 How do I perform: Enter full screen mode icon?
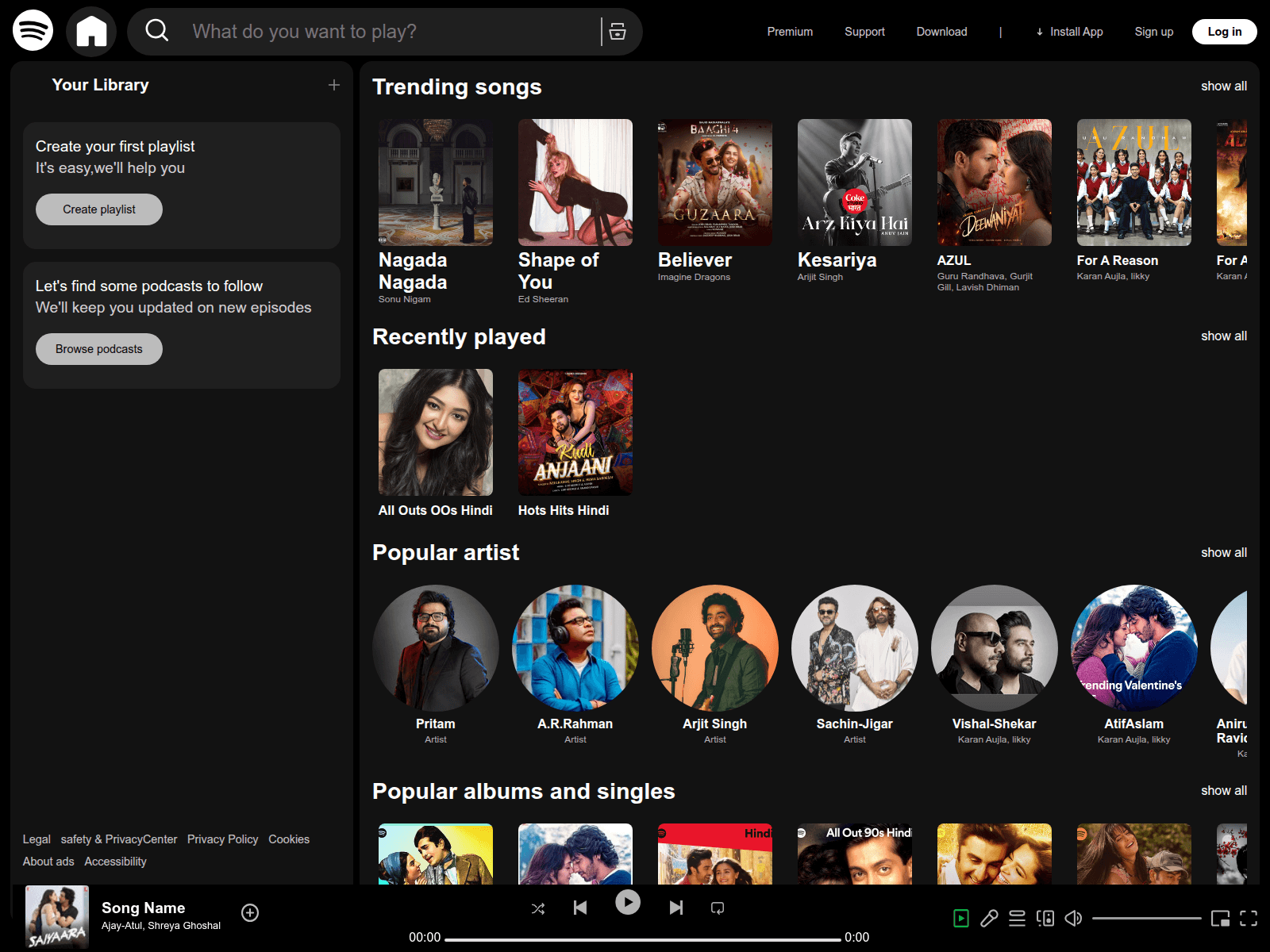click(1249, 919)
